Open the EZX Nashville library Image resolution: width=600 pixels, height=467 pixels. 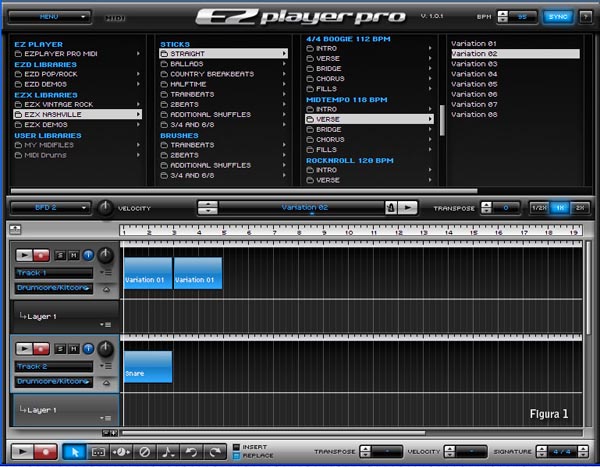coord(78,114)
